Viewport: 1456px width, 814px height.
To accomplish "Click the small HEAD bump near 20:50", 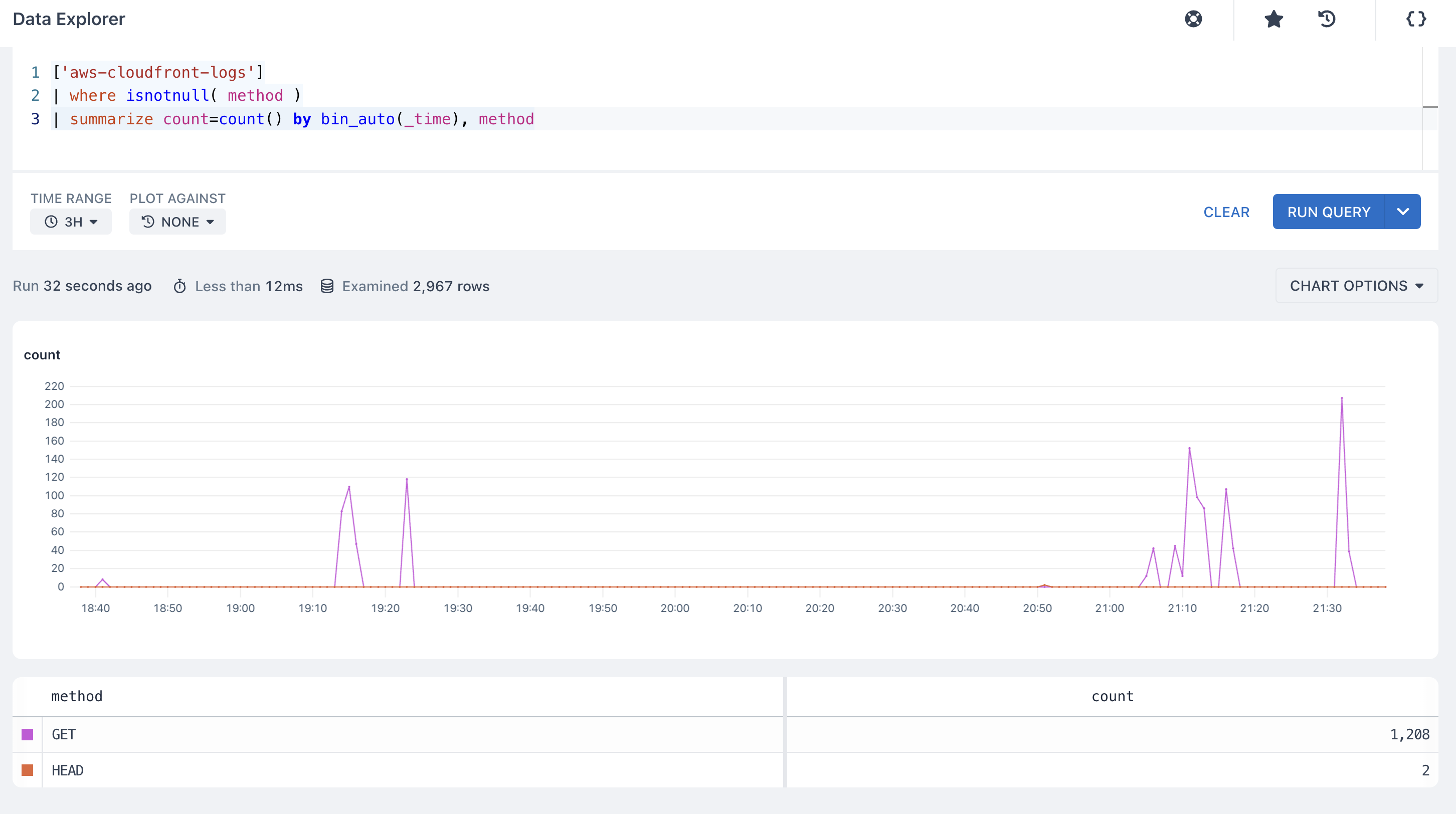I will tap(1044, 585).
